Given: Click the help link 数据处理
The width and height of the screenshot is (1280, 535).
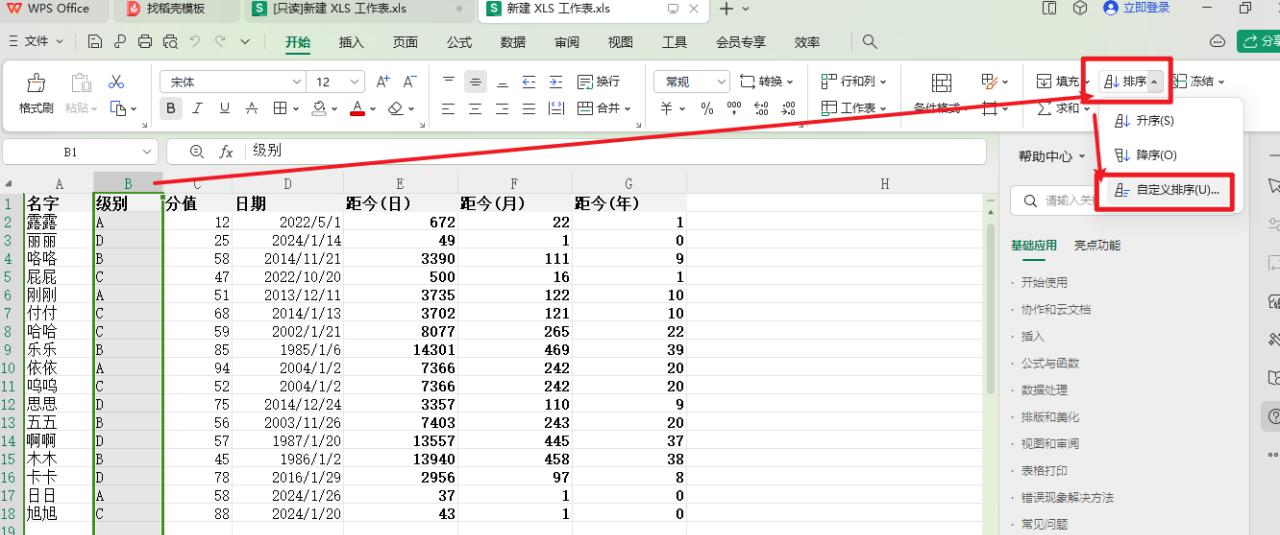Looking at the screenshot, I should pyautogui.click(x=1043, y=390).
